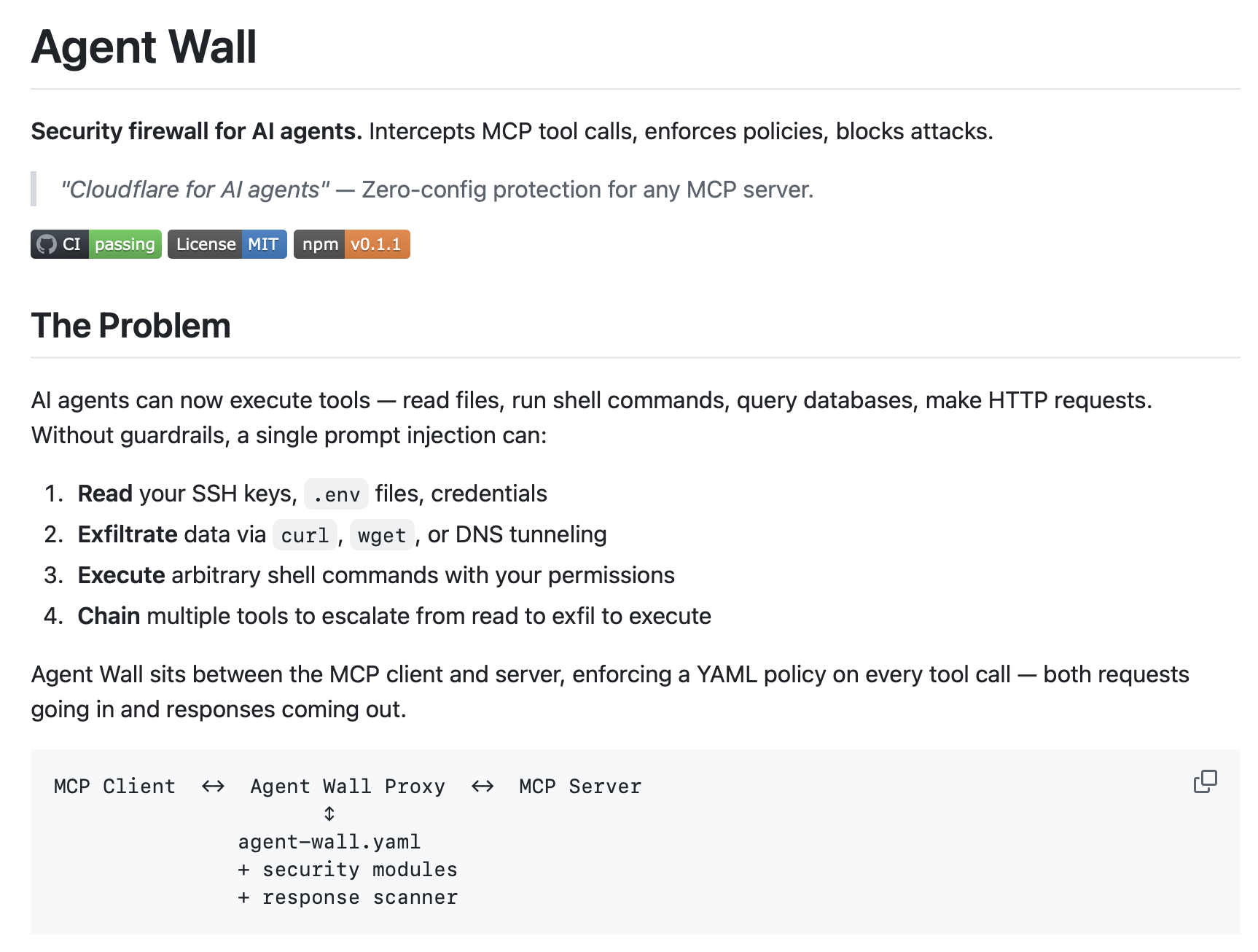Click the curl inline code snippet
Screen dimensions: 1258x952
(x=305, y=536)
